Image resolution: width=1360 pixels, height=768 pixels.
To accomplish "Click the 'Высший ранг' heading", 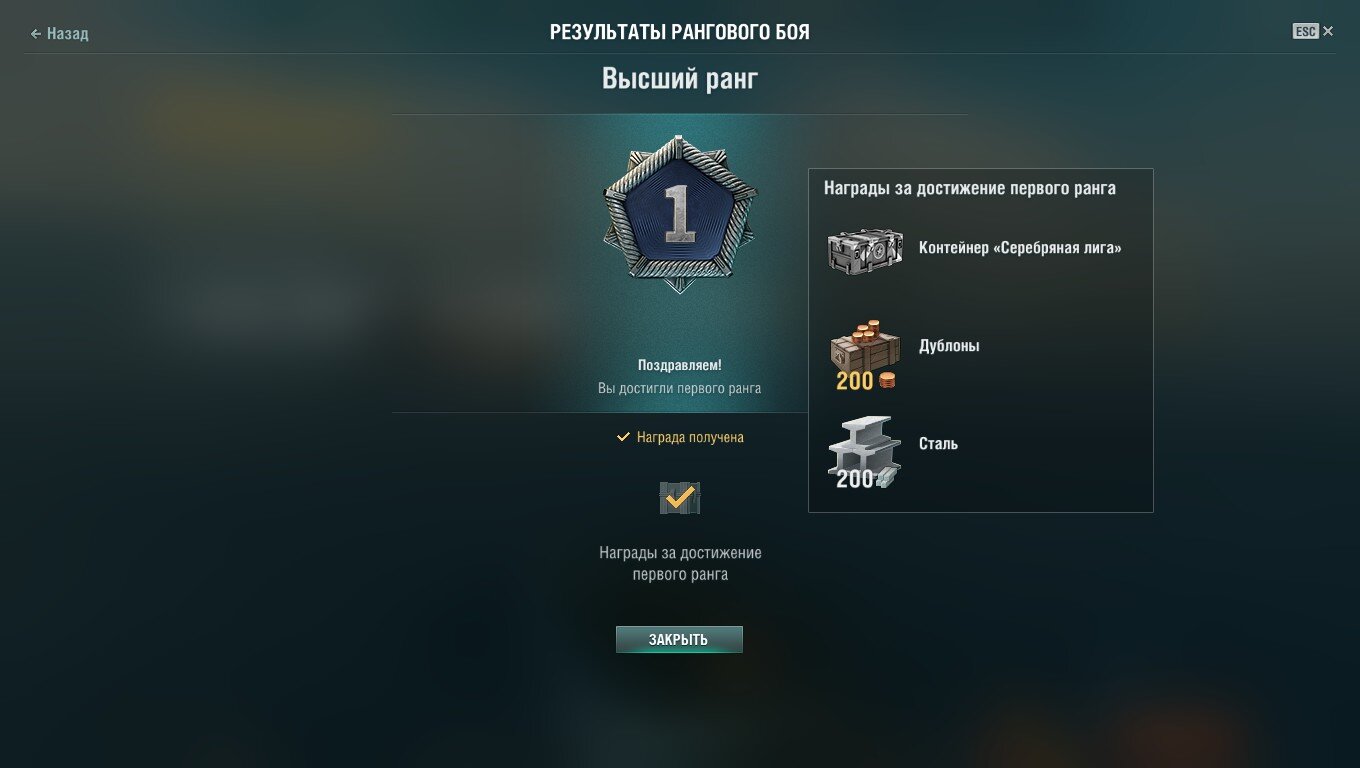I will [x=680, y=79].
